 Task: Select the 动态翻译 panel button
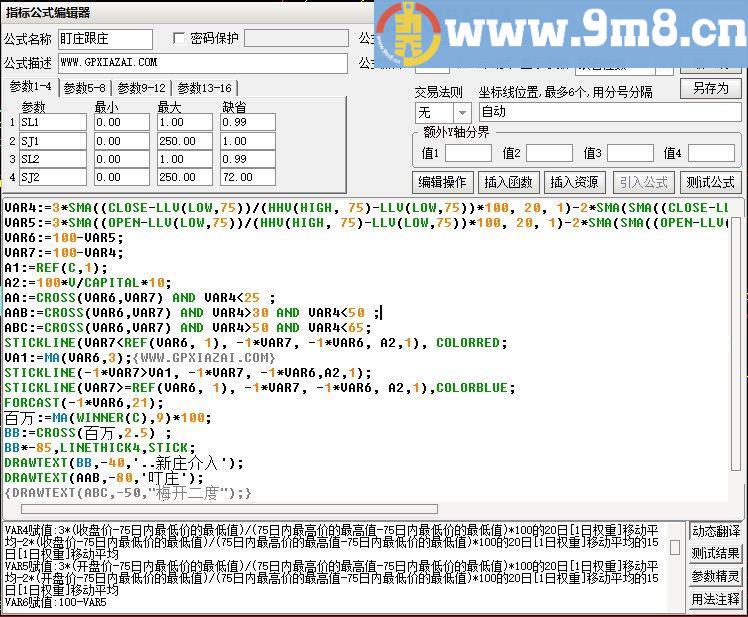click(716, 531)
